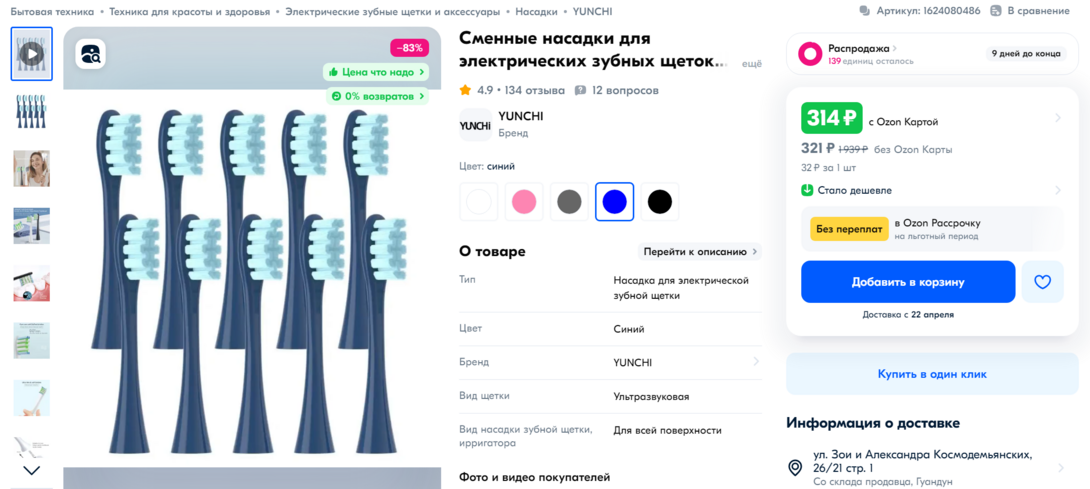Image resolution: width=1090 pixels, height=489 pixels.
Task: Click the delivery location pin icon
Action: [795, 467]
